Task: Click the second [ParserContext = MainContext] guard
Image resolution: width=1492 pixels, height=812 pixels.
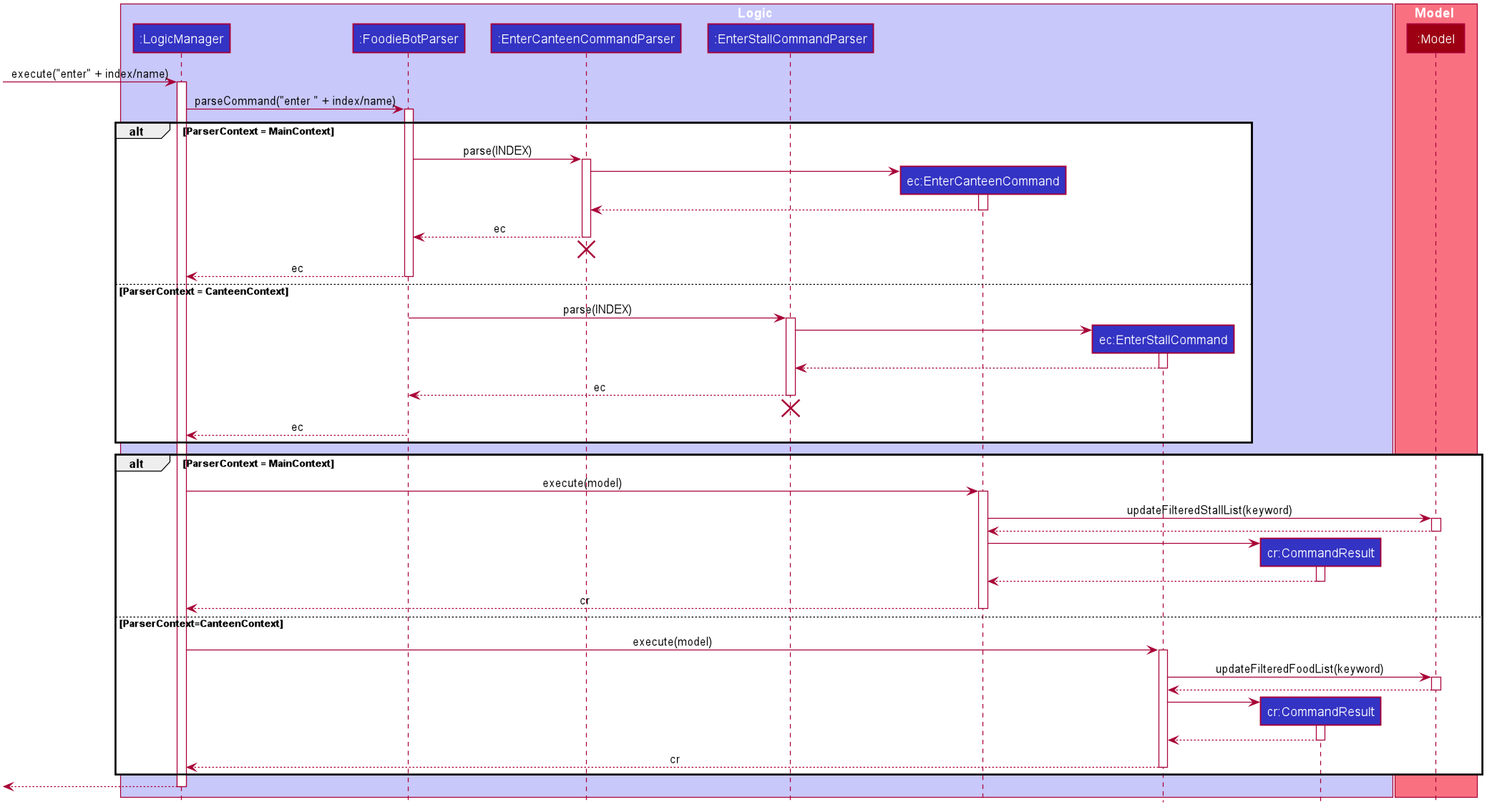Action: tap(258, 463)
